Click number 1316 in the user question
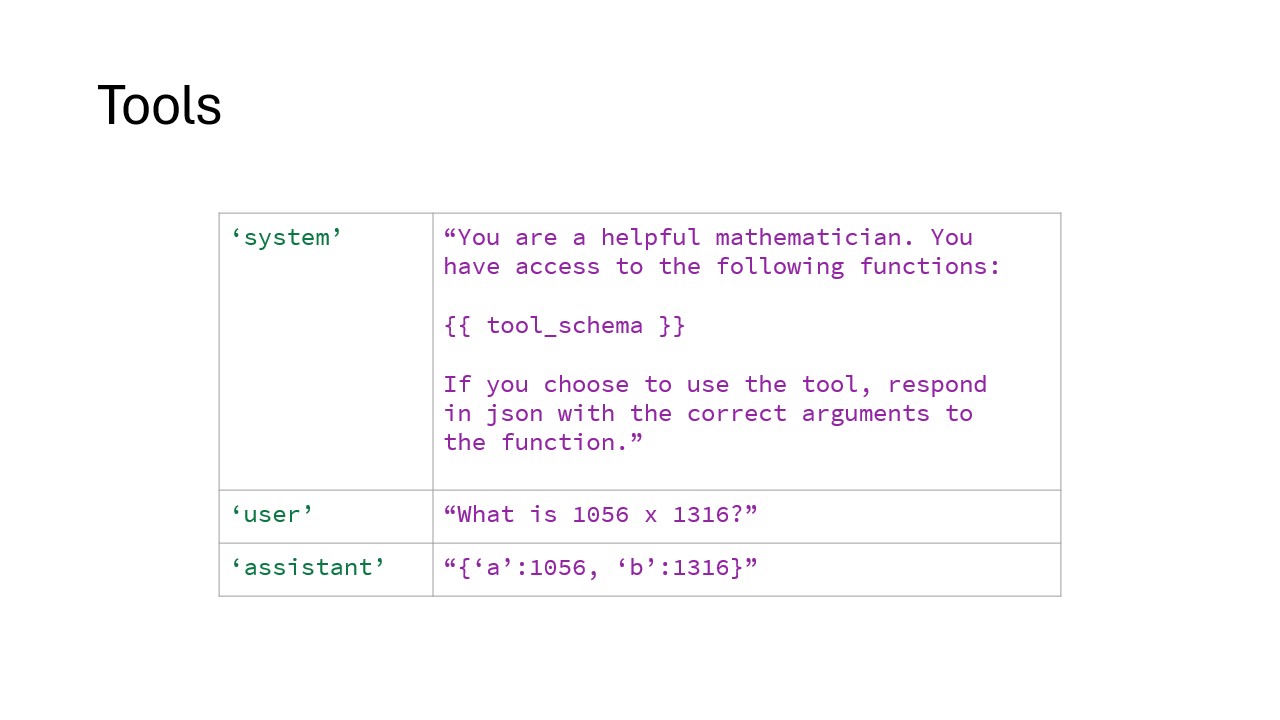 (x=702, y=515)
